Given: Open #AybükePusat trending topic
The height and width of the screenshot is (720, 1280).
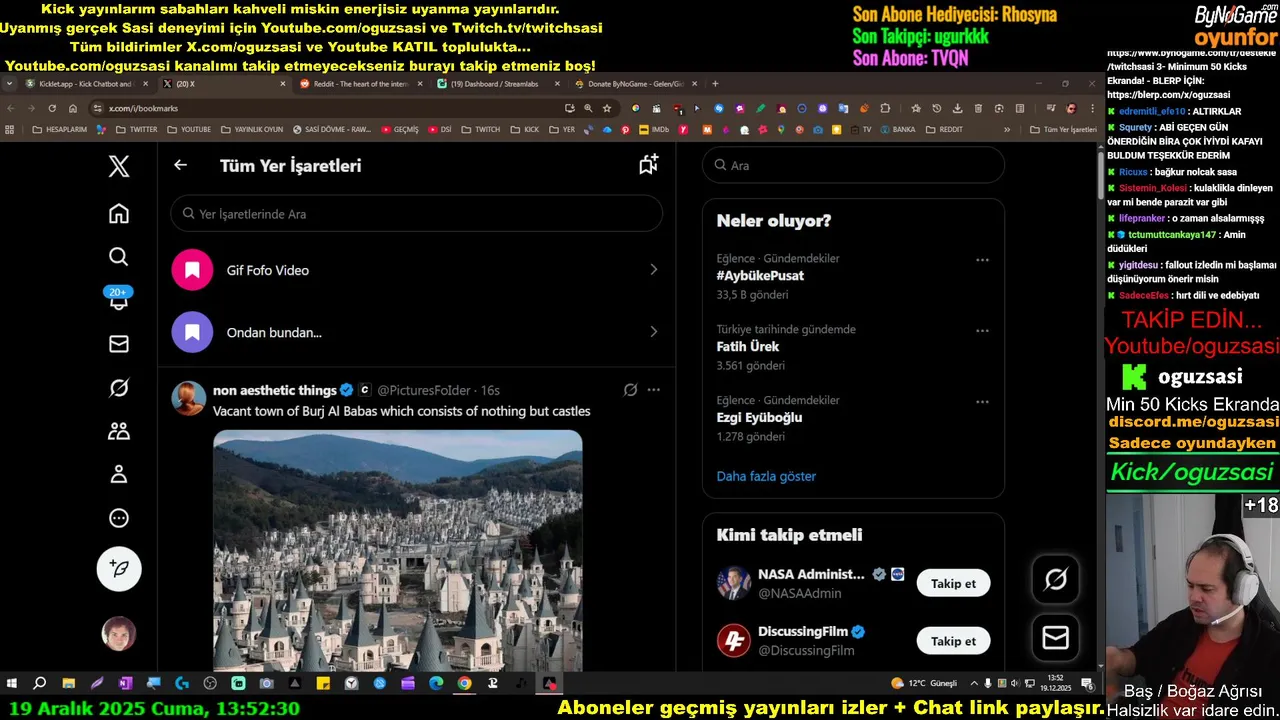Looking at the screenshot, I should coord(760,276).
